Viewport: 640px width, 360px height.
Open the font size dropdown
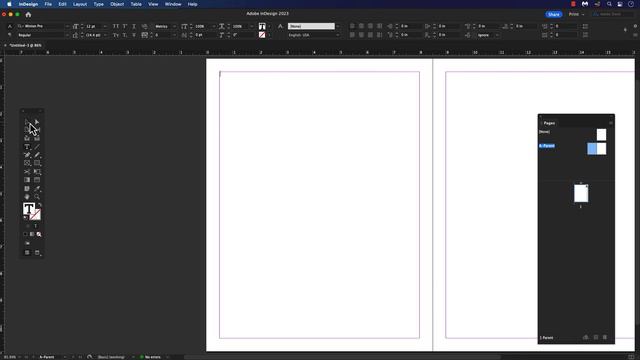click(105, 26)
